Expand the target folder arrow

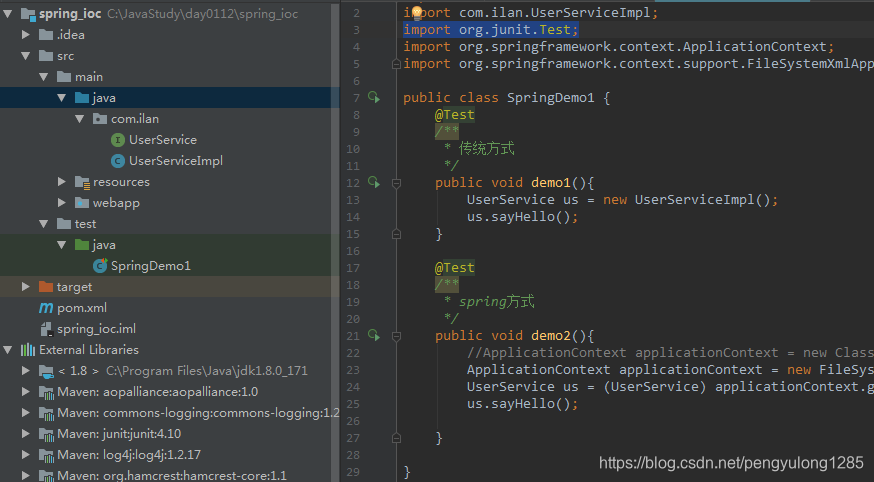26,286
